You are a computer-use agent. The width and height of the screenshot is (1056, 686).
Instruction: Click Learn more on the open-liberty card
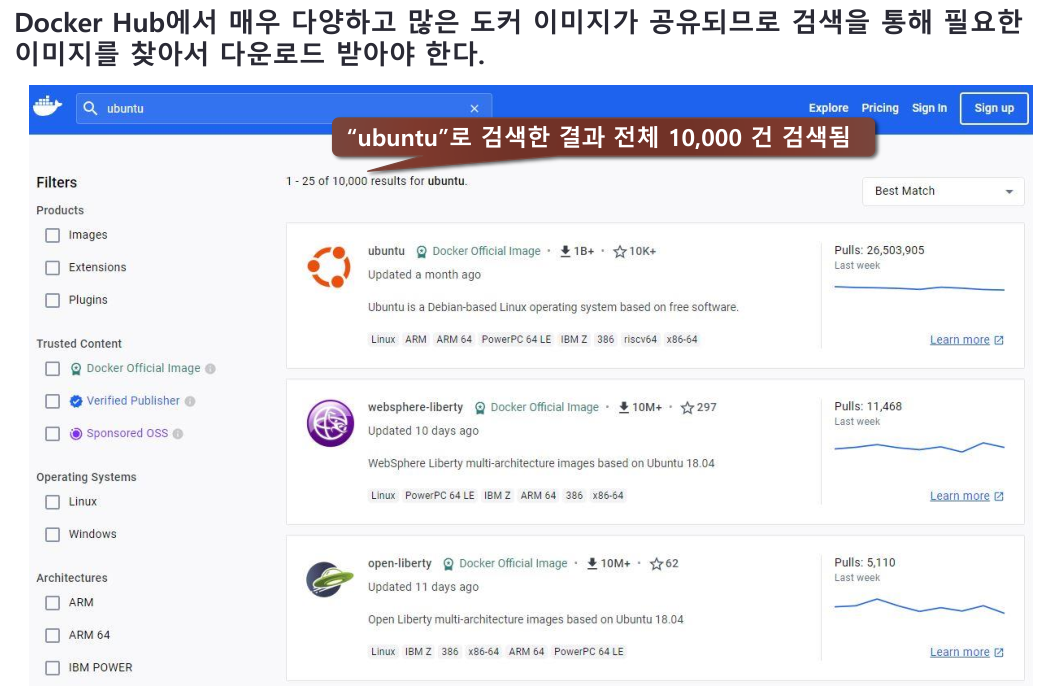click(x=960, y=652)
